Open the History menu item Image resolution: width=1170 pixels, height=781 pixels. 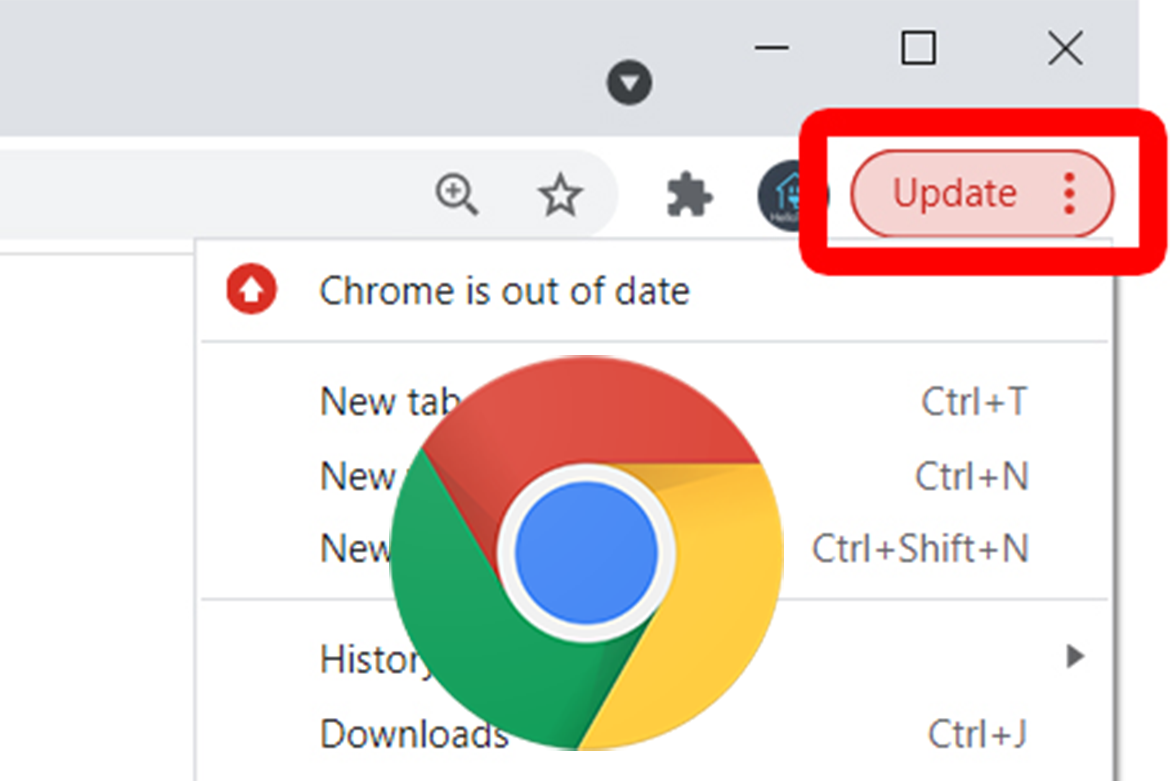click(372, 659)
